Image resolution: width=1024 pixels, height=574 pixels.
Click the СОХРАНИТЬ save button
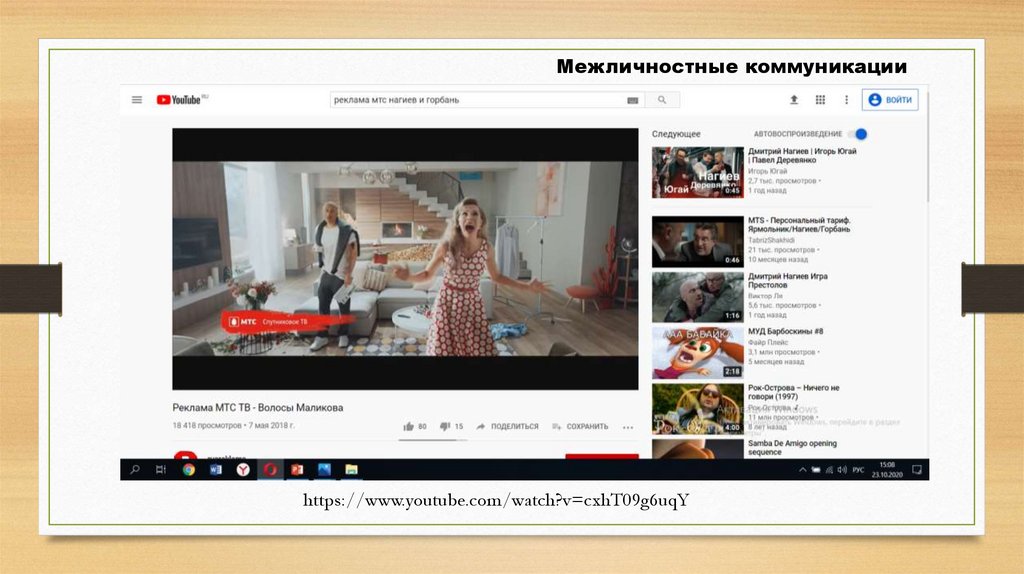[580, 426]
